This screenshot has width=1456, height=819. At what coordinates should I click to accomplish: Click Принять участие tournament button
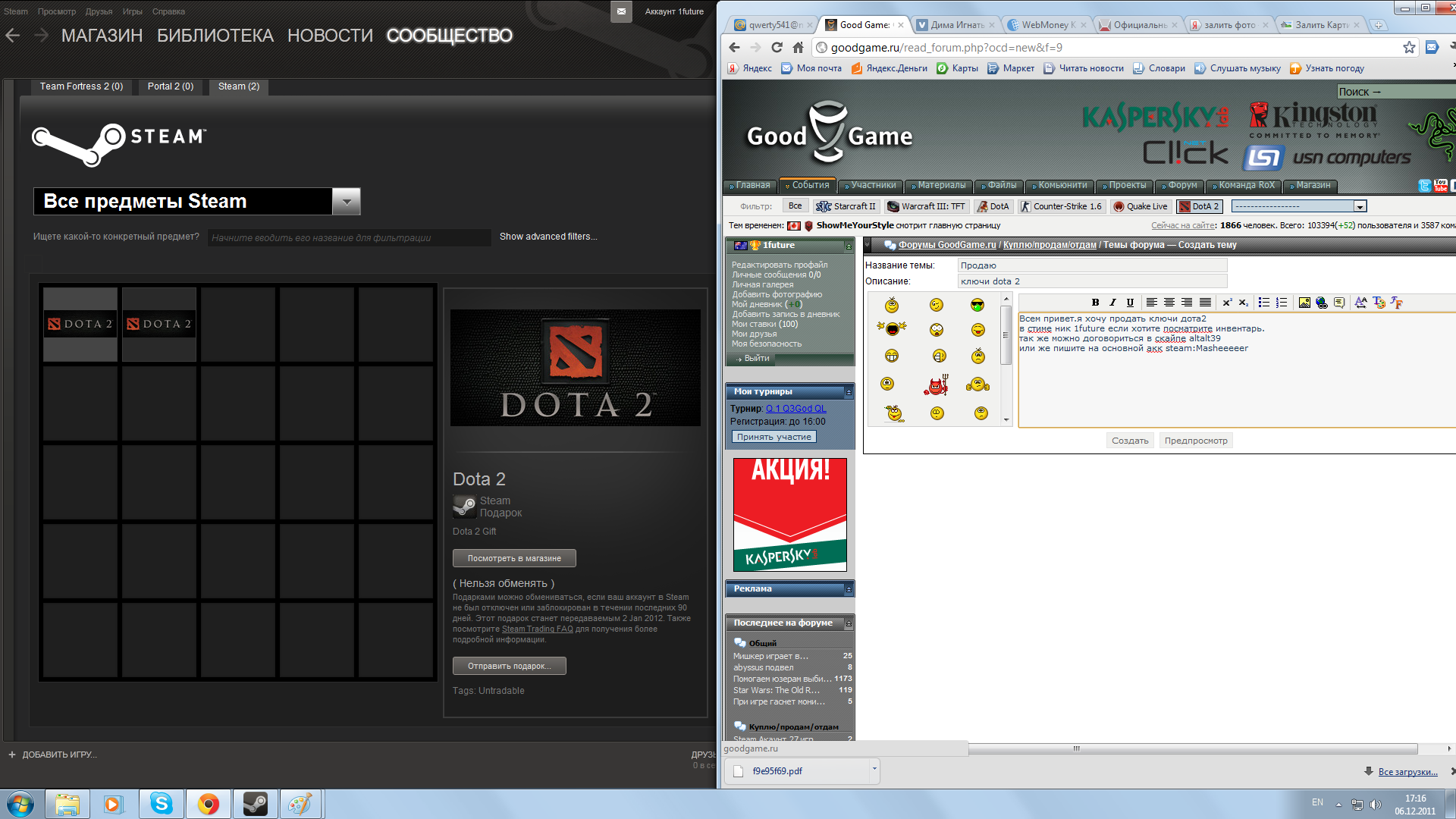tap(773, 437)
